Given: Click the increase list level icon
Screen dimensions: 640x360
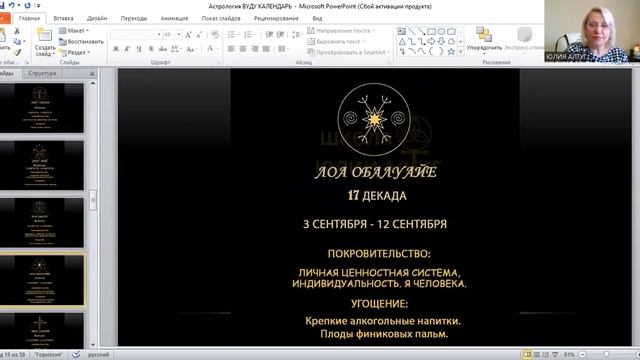Looking at the screenshot, I should point(280,35).
